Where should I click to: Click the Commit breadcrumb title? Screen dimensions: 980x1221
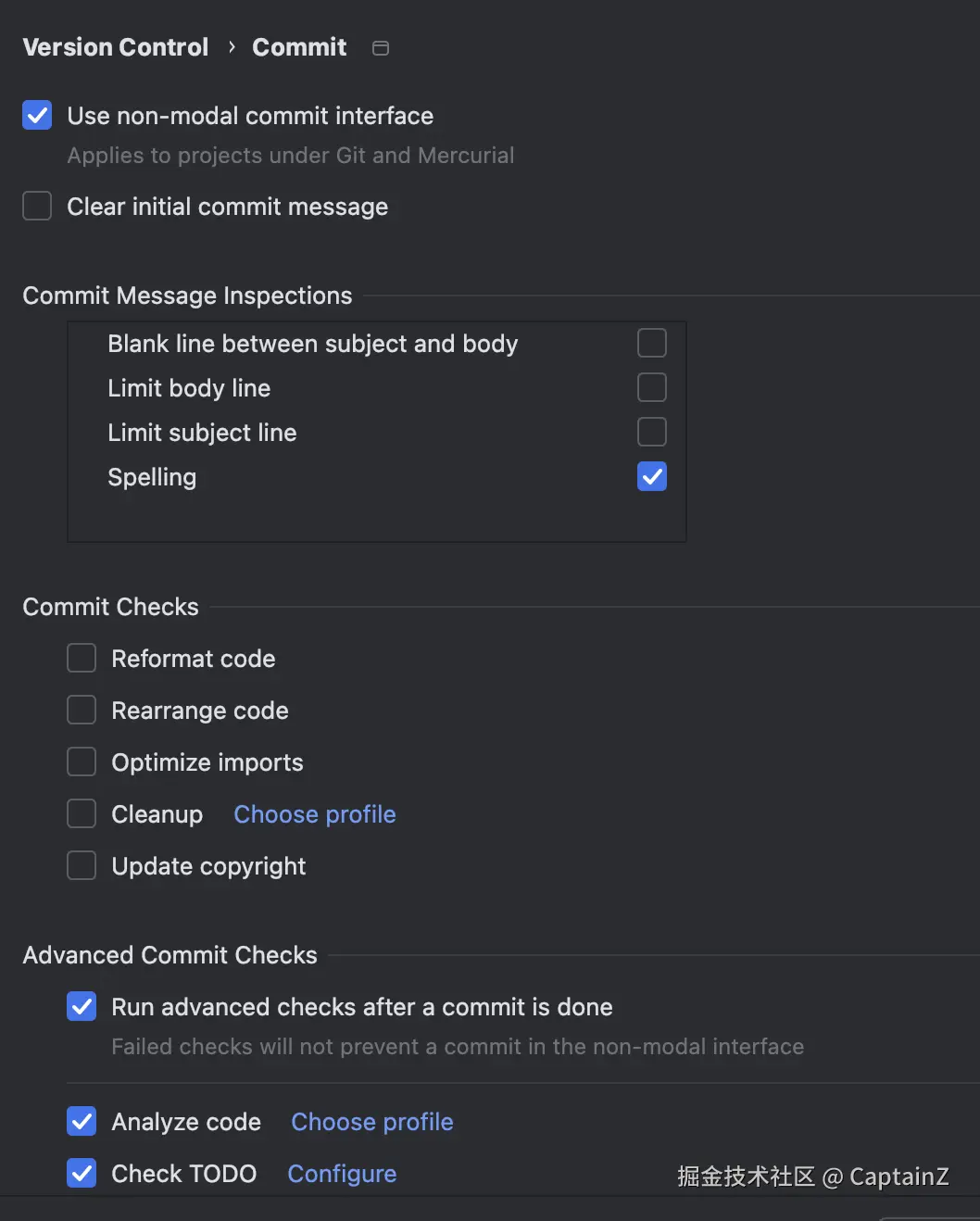click(299, 47)
